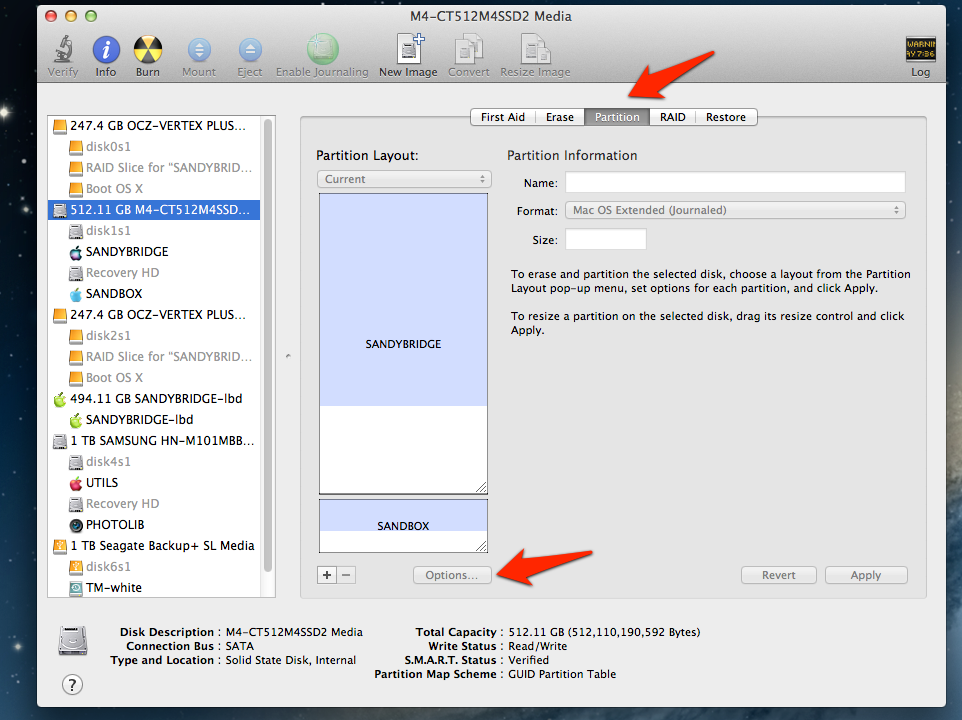This screenshot has height=720, width=962.
Task: Select 1 TB SAMSUNG HN-M101MBB disk
Action: point(153,441)
